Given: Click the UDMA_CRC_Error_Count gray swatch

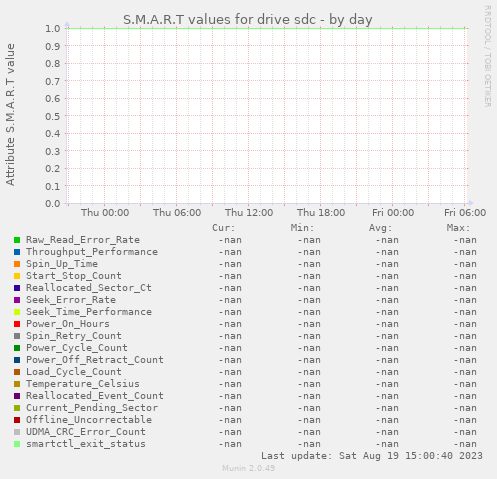Looking at the screenshot, I should click(17, 432).
